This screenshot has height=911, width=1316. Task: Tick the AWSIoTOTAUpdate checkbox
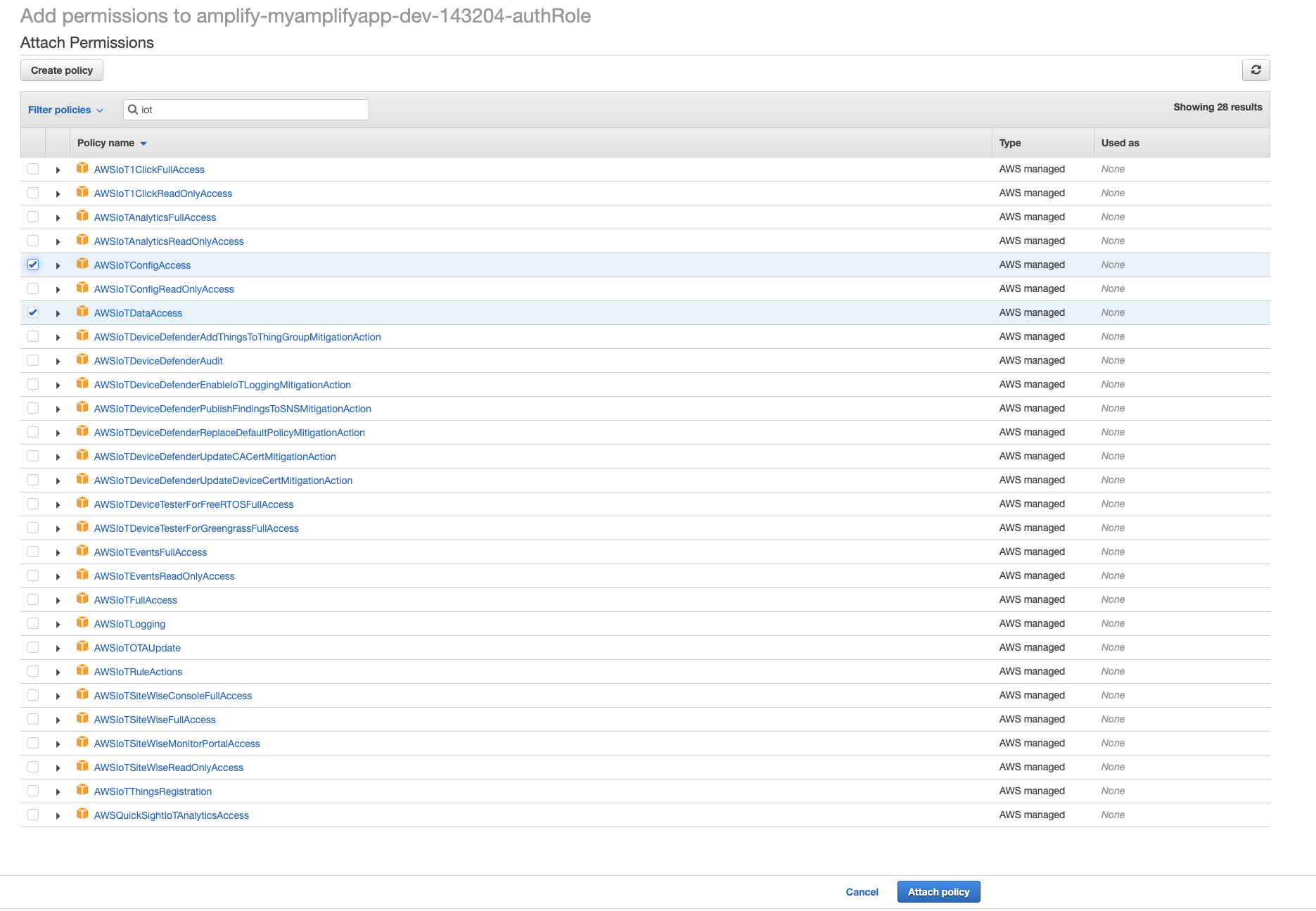pos(33,647)
